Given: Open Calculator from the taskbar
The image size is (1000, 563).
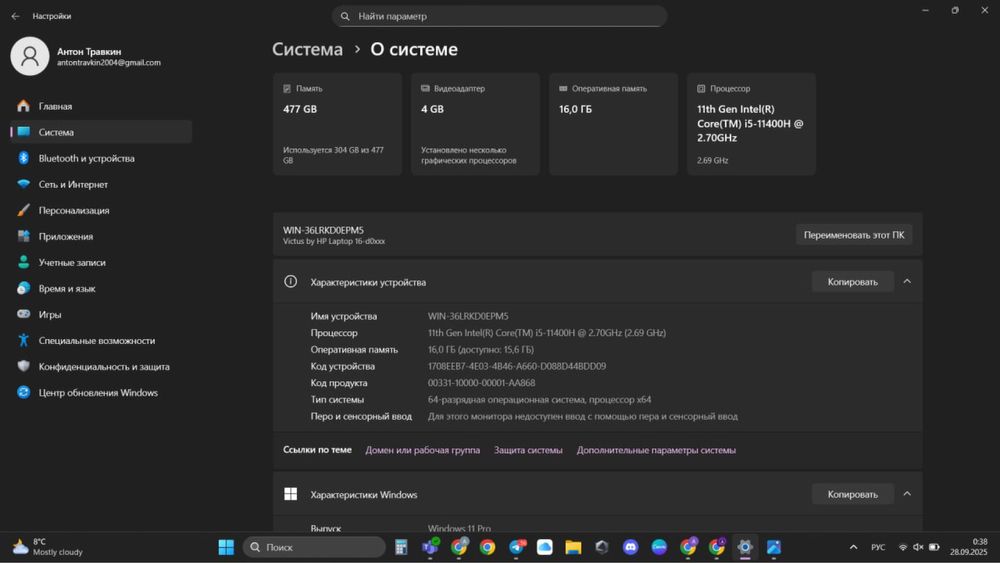Looking at the screenshot, I should (x=401, y=547).
